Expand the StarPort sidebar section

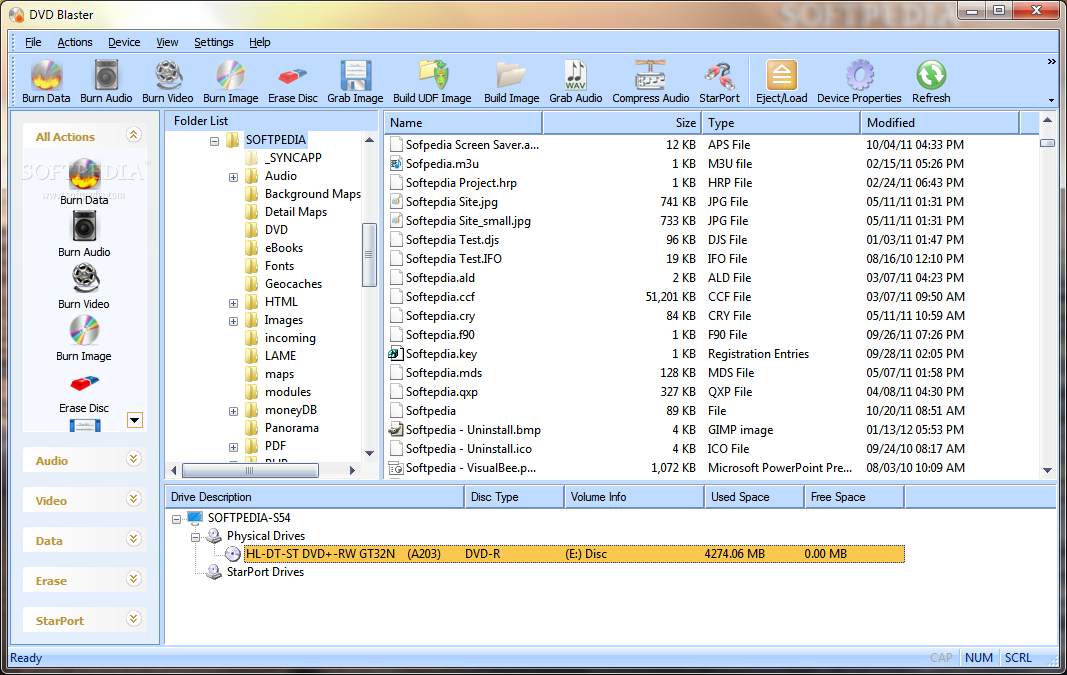133,619
